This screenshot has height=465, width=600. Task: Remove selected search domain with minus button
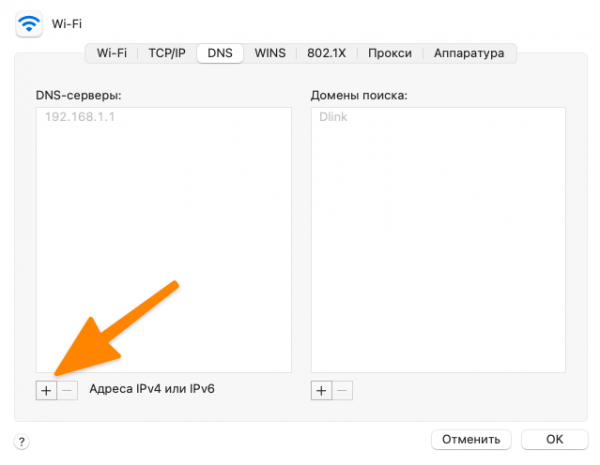[342, 390]
